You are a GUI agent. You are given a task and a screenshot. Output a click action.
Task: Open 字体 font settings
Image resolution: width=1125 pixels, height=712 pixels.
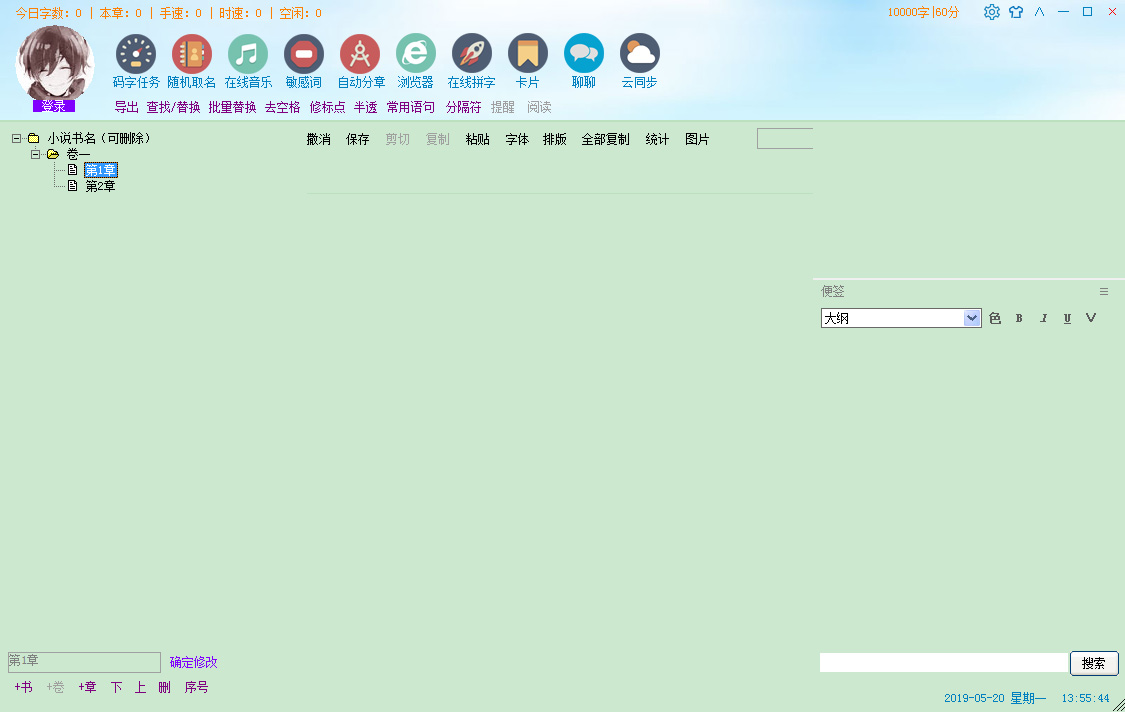pos(517,139)
